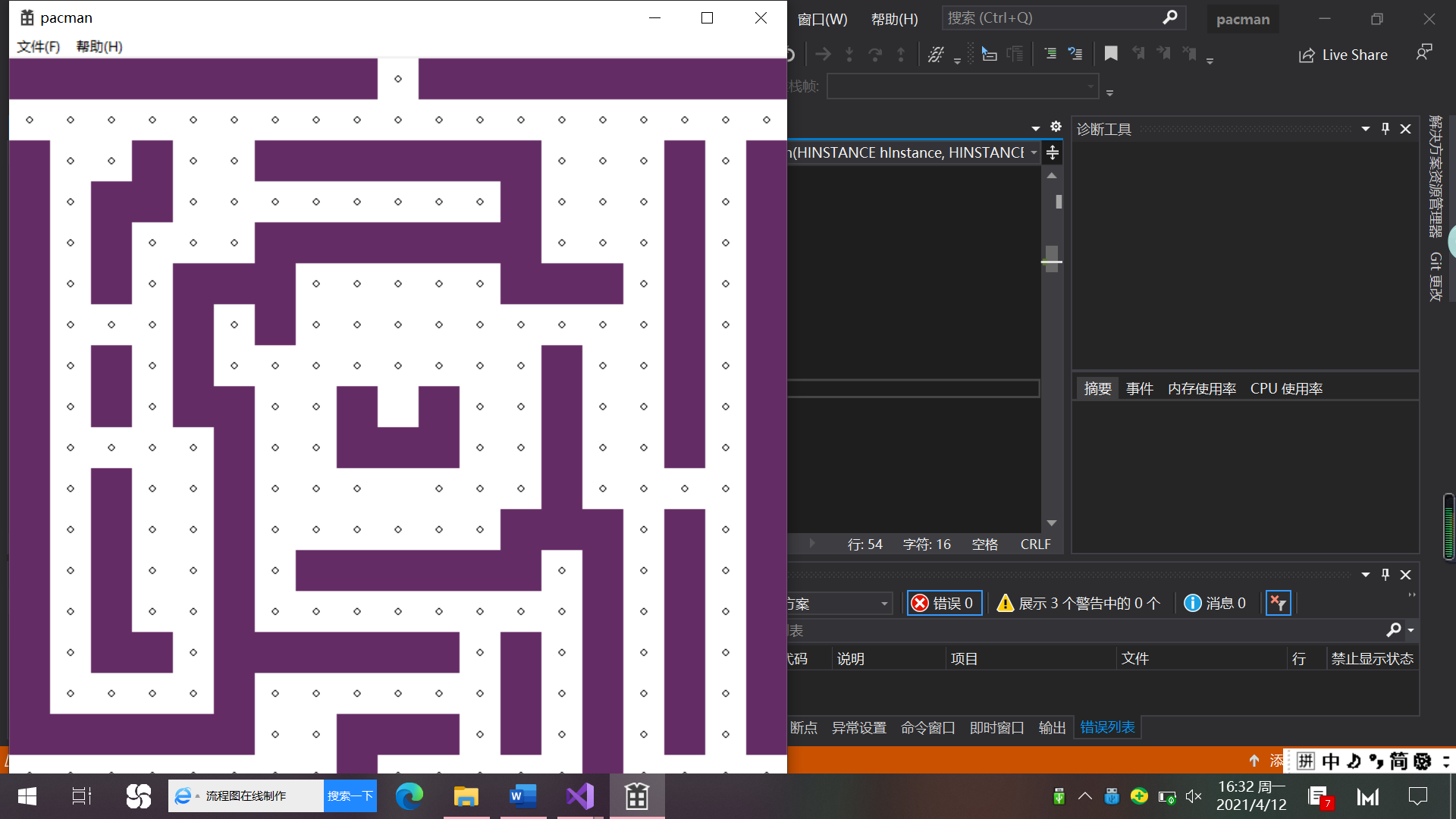Toggle the clear filters funnel icon
Screen dimensions: 1456x819
(x=1278, y=603)
